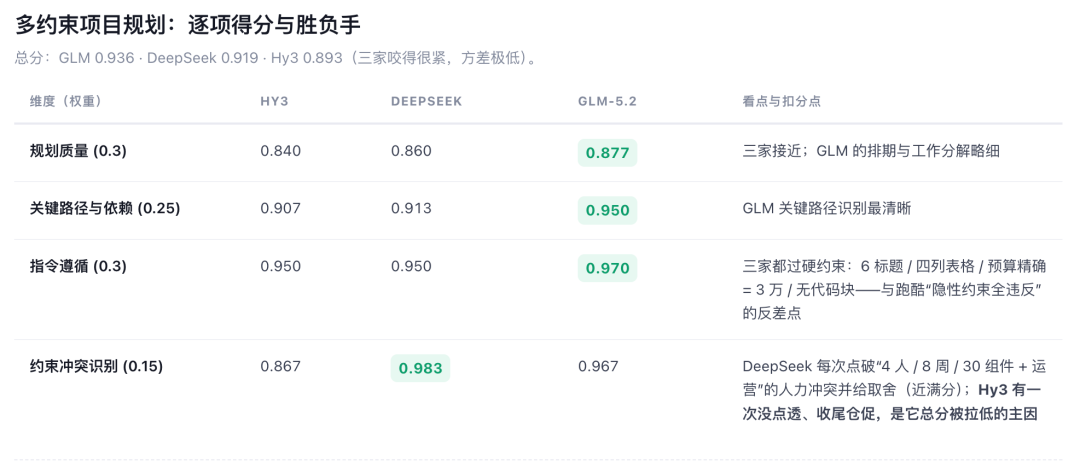Image resolution: width=1080 pixels, height=468 pixels.
Task: Click DeepSeek score 0.913 in 关键路径 row
Action: coord(411,208)
